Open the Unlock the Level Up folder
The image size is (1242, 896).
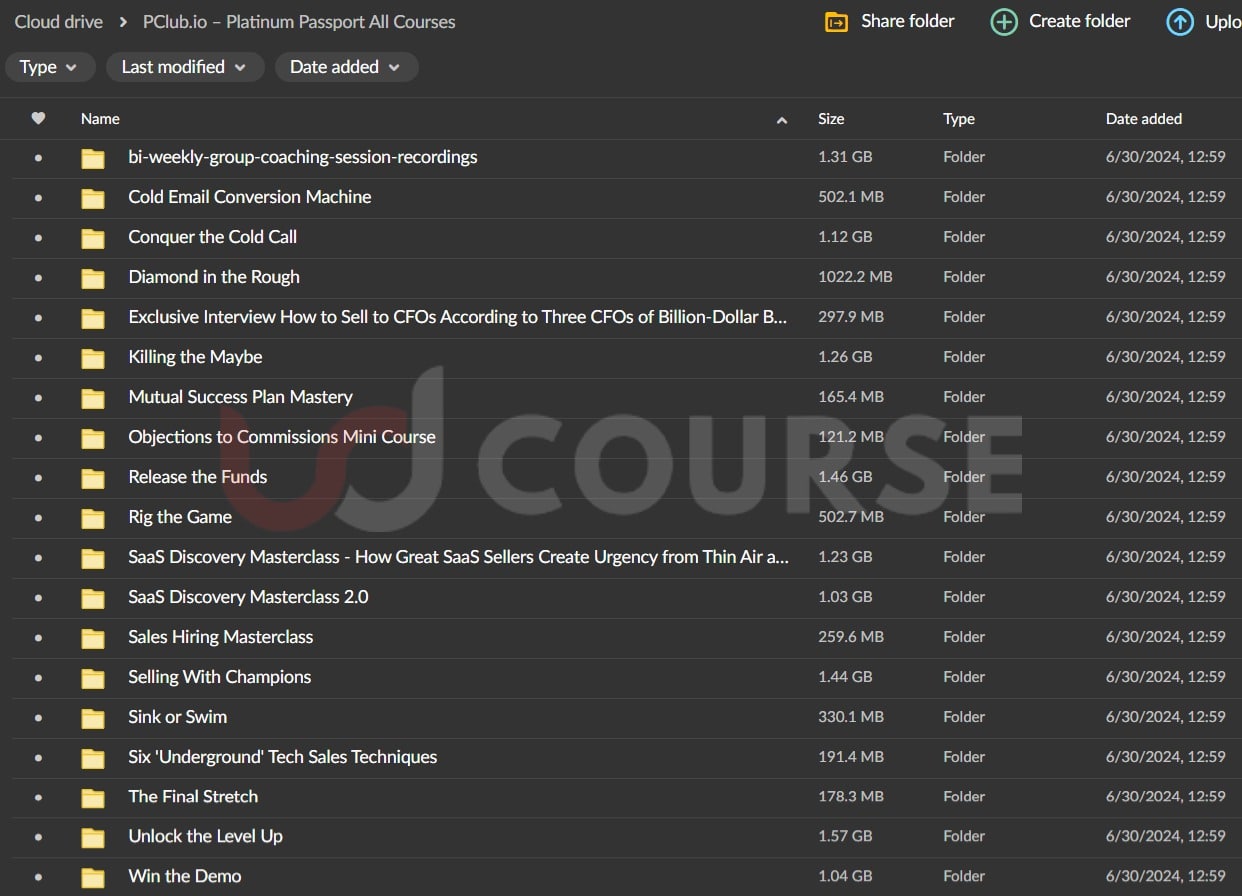(x=205, y=836)
